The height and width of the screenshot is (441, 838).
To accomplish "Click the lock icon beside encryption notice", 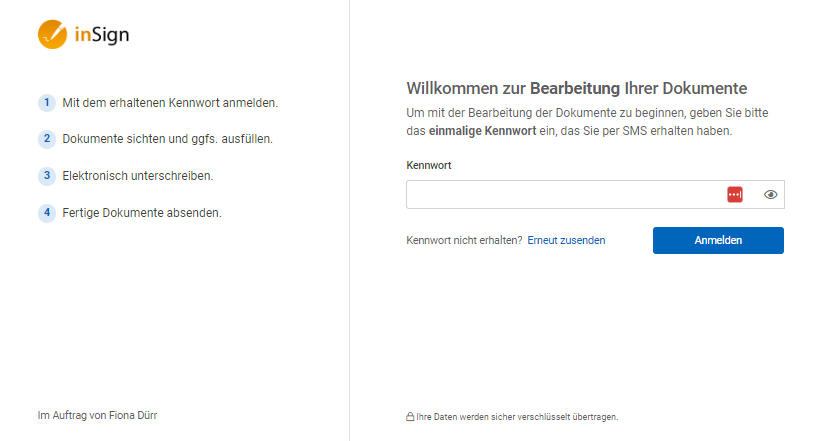I will tap(410, 416).
